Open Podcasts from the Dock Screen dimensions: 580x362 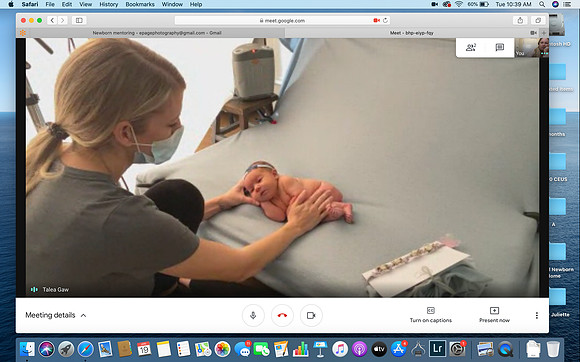(360, 349)
